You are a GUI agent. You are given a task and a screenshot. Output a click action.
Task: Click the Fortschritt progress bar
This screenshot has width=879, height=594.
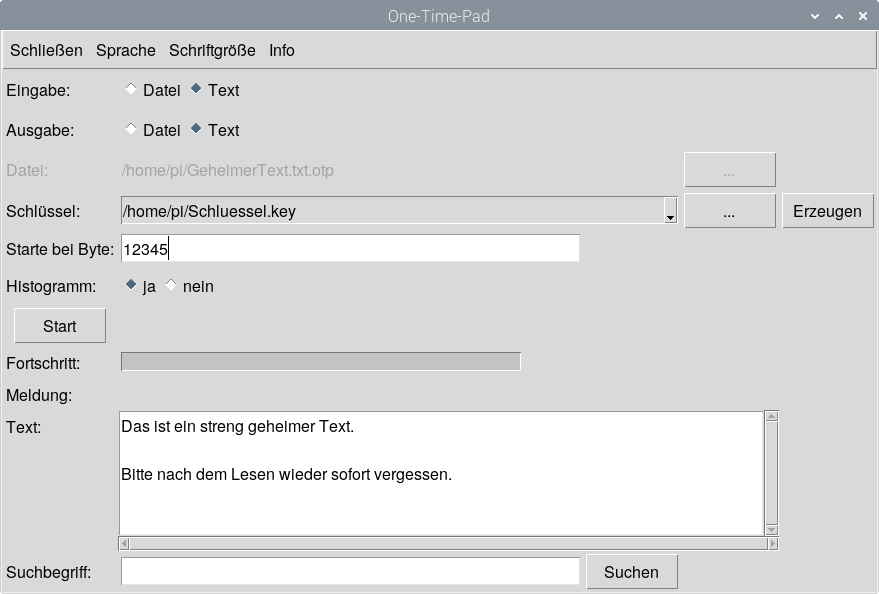320,362
